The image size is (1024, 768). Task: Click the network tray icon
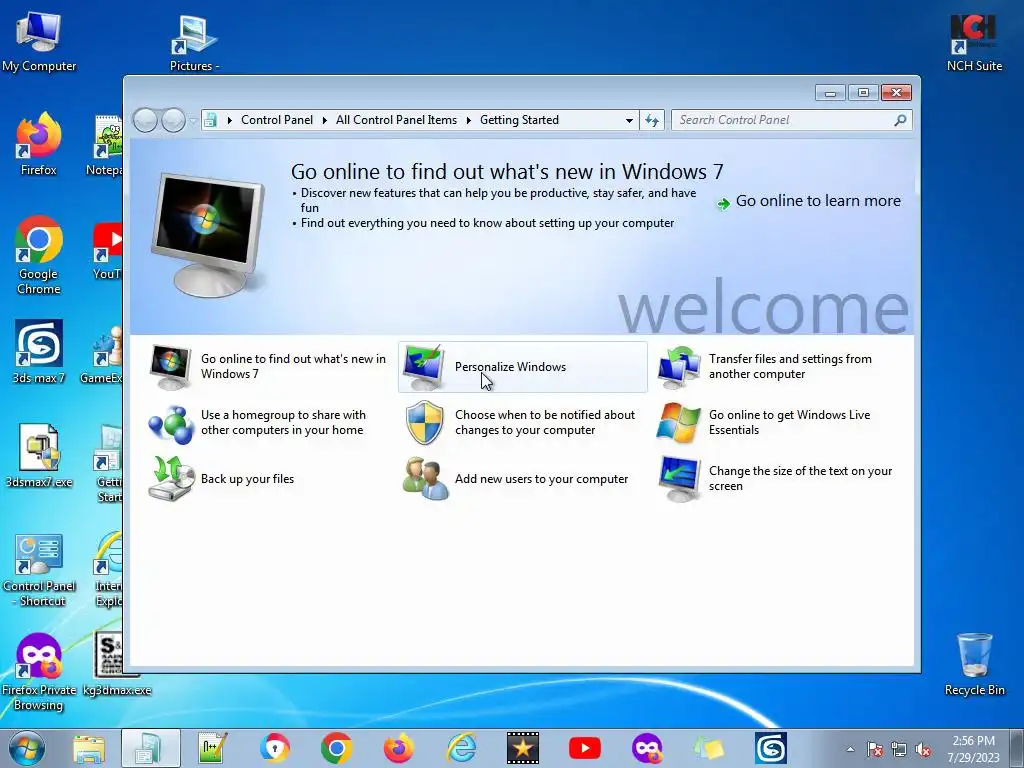pos(899,750)
